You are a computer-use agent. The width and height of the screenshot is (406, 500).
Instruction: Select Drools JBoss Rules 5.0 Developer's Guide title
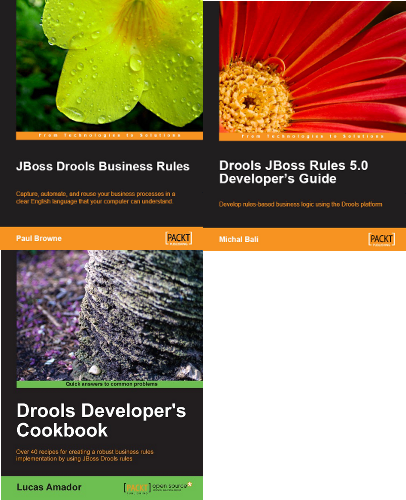294,172
